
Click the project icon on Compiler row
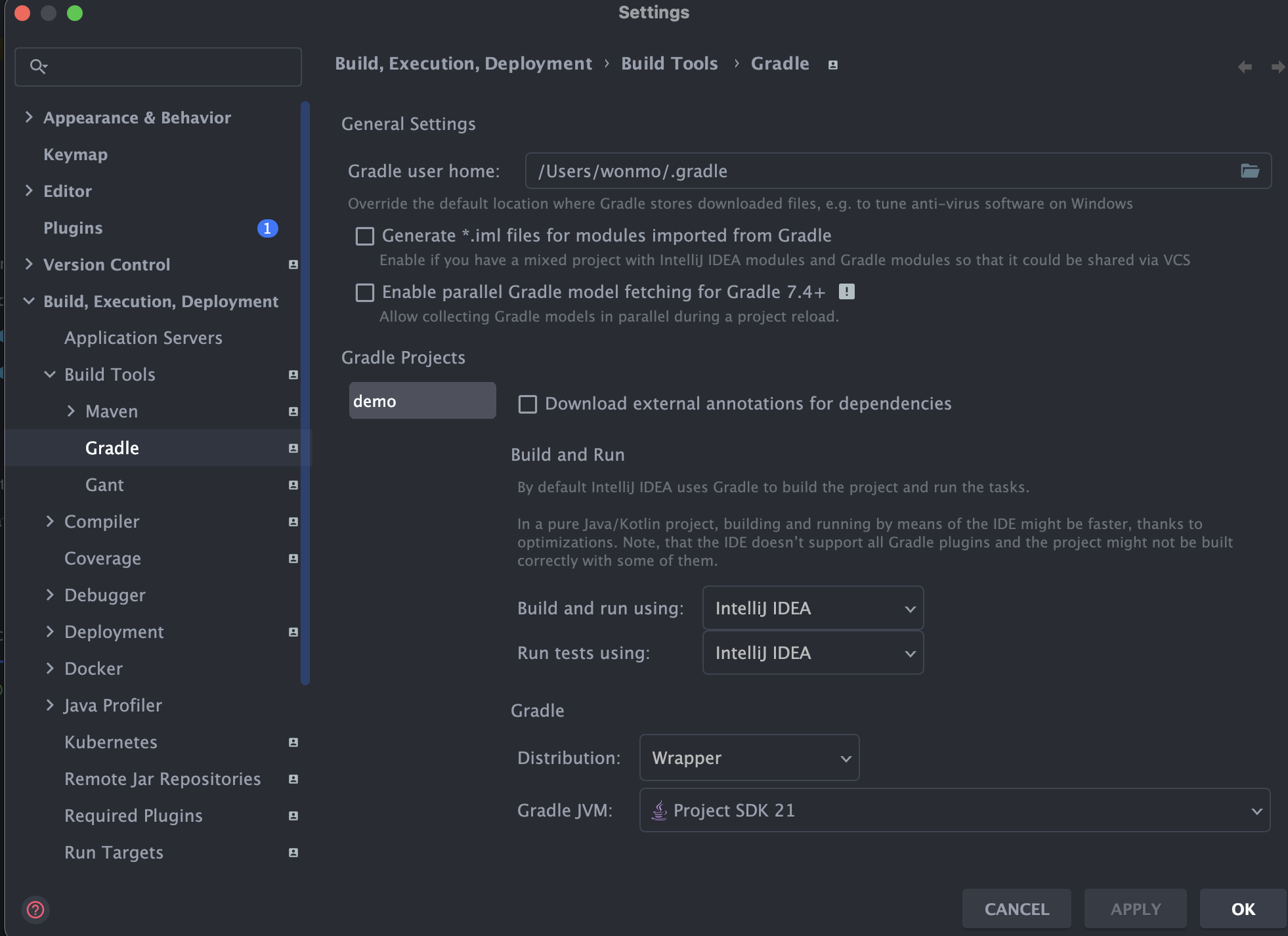pos(293,522)
